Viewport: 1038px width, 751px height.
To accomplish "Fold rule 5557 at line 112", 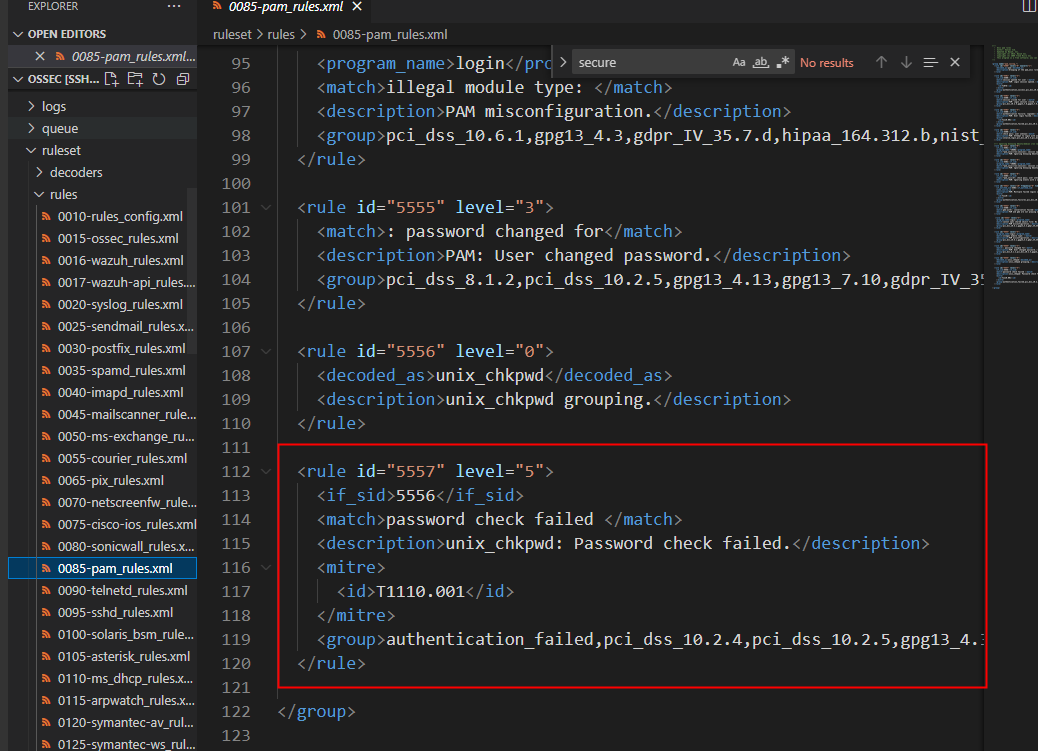I will pos(266,472).
